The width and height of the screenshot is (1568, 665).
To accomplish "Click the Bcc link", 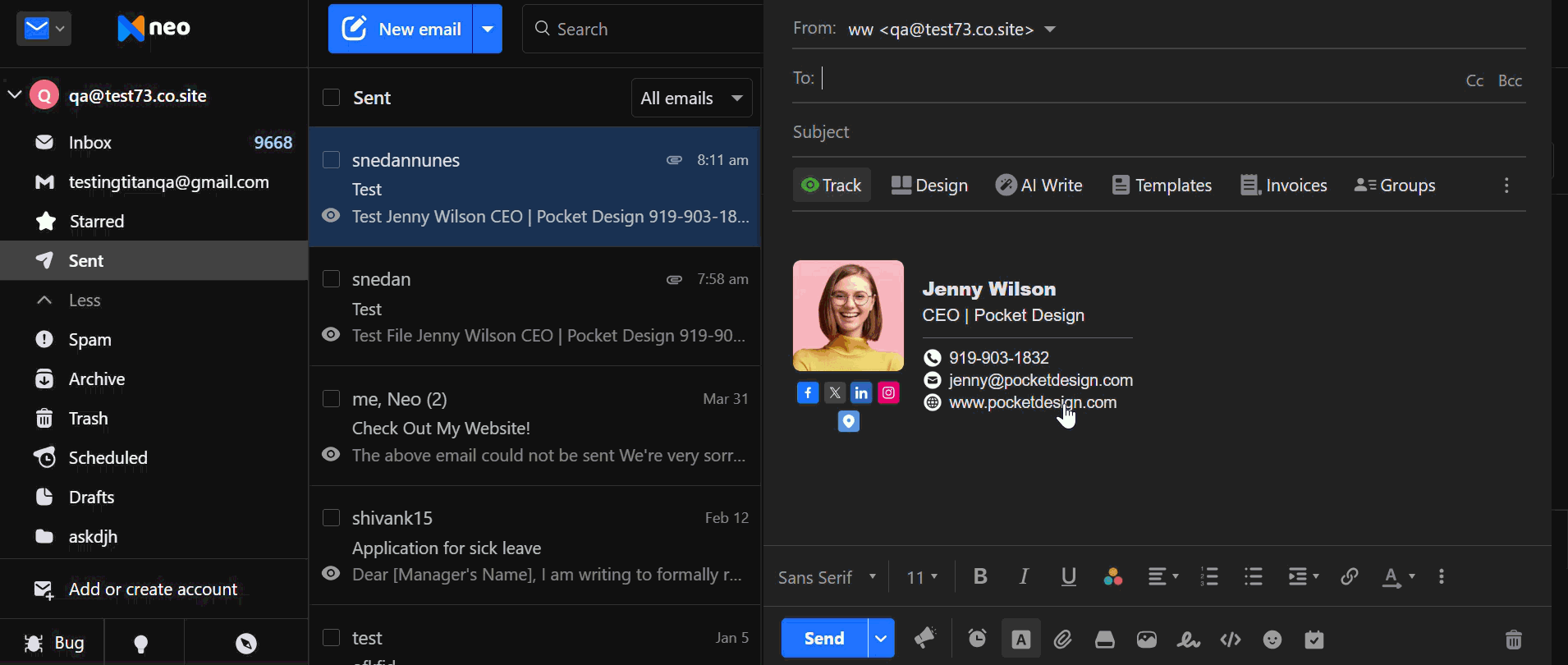I will (1510, 80).
